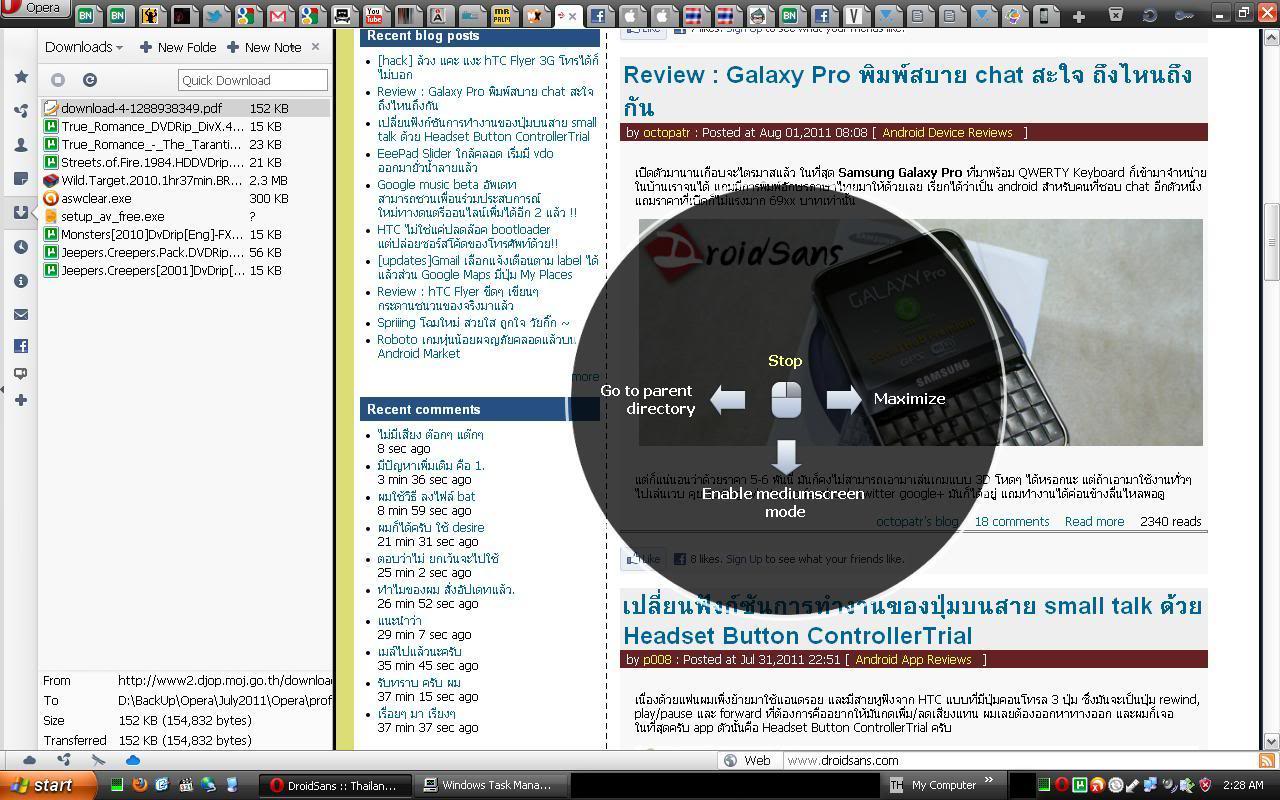Image resolution: width=1280 pixels, height=800 pixels.
Task: Open Android Device Reviews category
Action: (947, 132)
